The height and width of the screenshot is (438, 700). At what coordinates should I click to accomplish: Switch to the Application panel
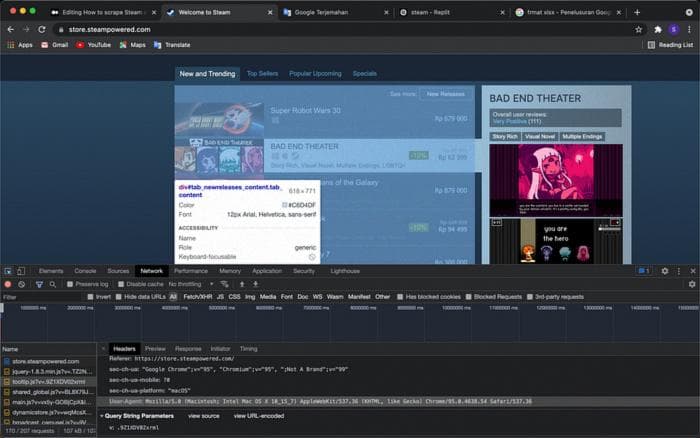click(x=267, y=271)
